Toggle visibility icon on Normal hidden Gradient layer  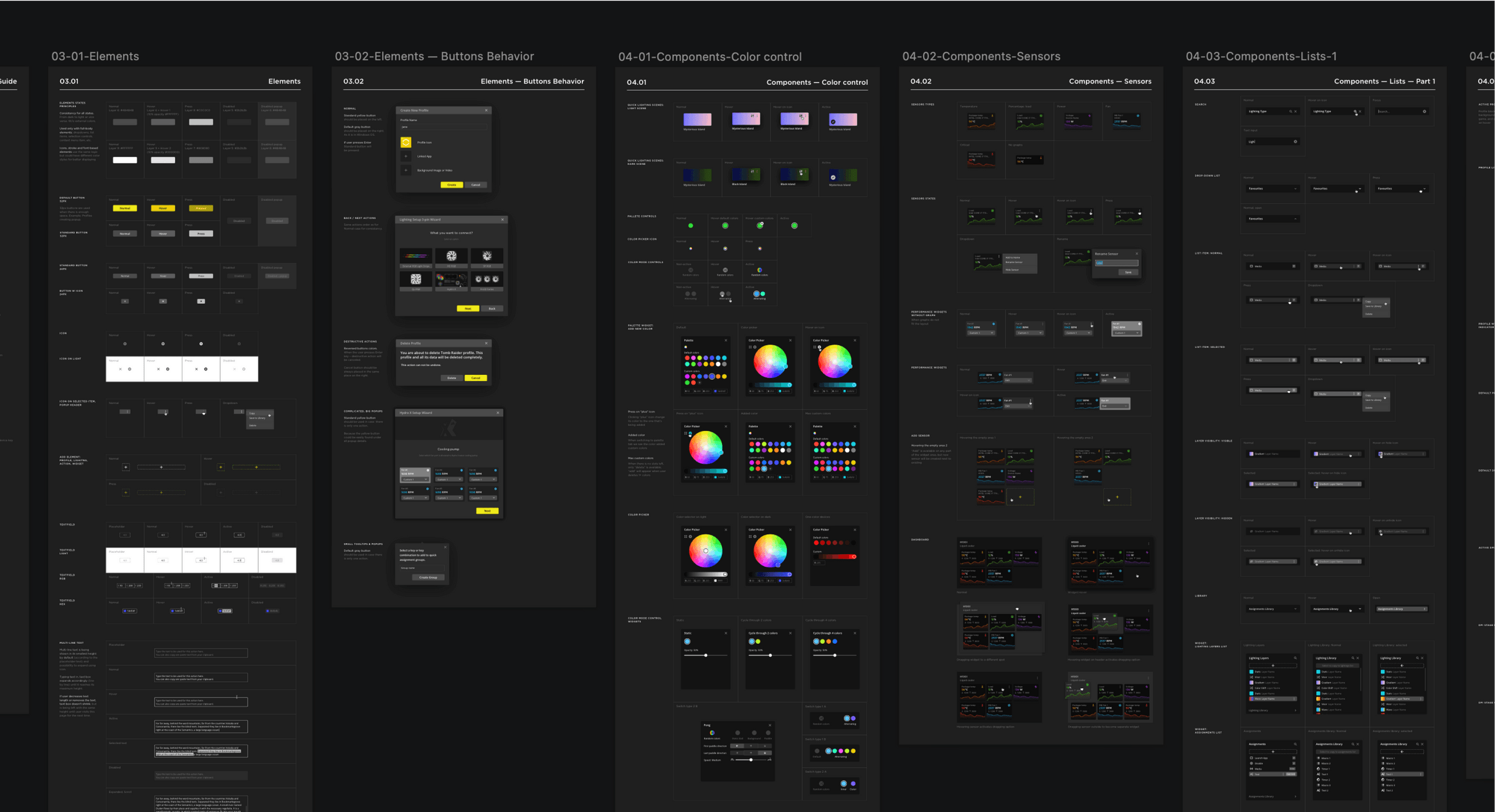pyautogui.click(x=1251, y=531)
